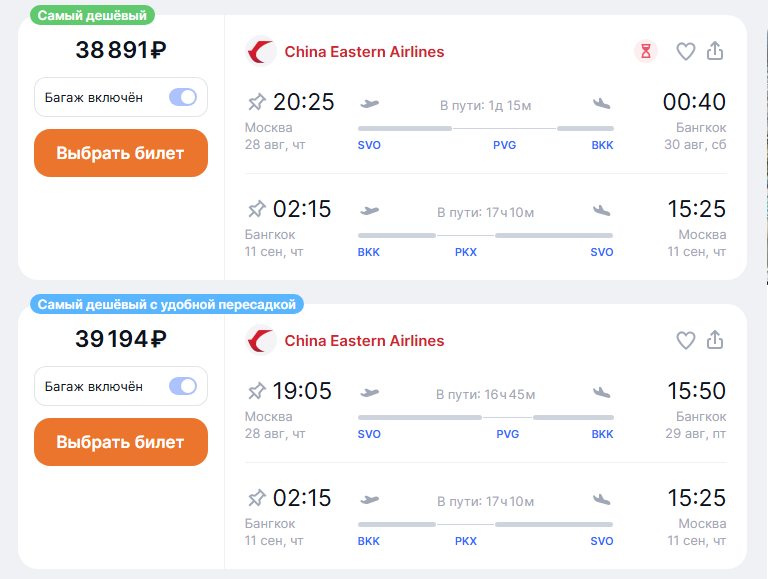This screenshot has width=768, height=579.
Task: Click China Eastern Airlines name in first ticket
Action: tap(364, 52)
